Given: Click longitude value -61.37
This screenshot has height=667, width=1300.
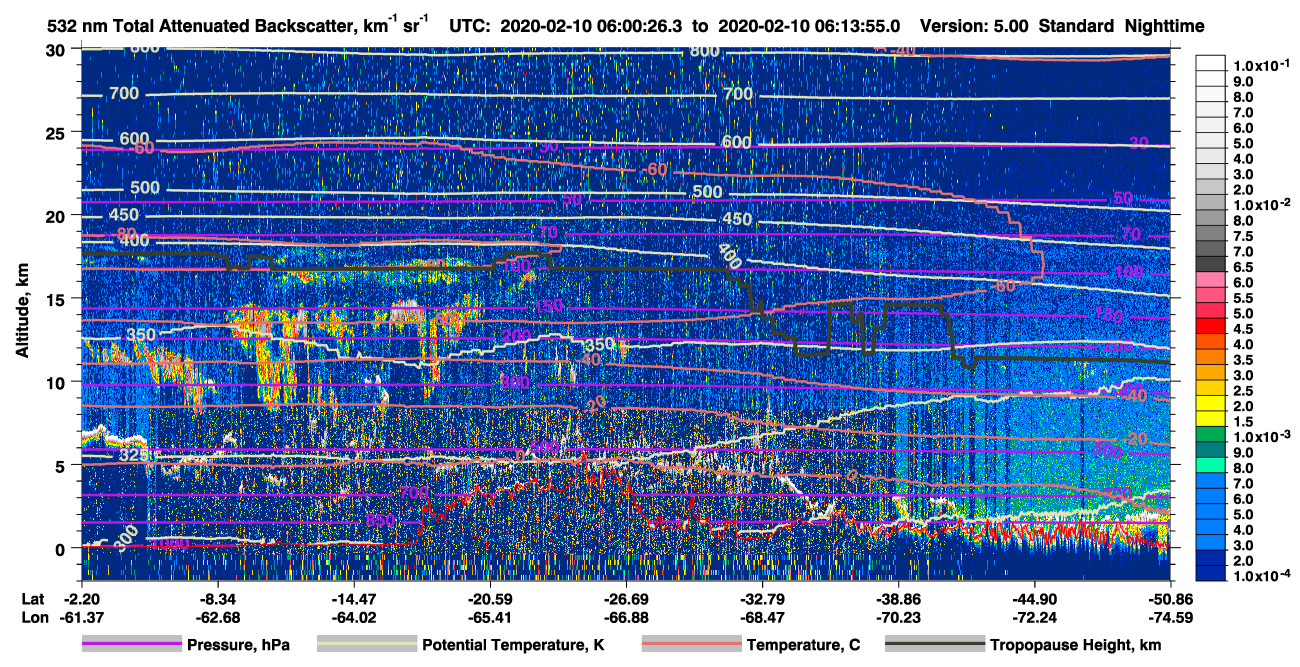Looking at the screenshot, I should (81, 618).
